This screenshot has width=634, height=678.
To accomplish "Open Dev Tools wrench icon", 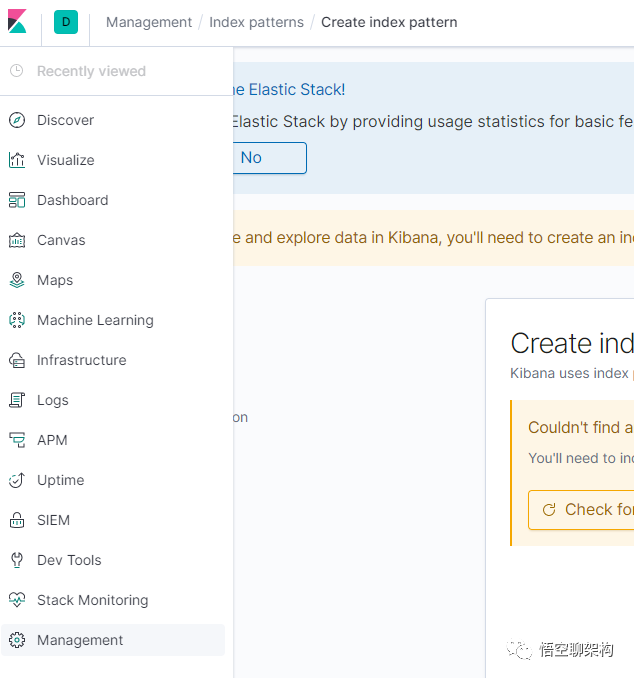I will pos(17,560).
